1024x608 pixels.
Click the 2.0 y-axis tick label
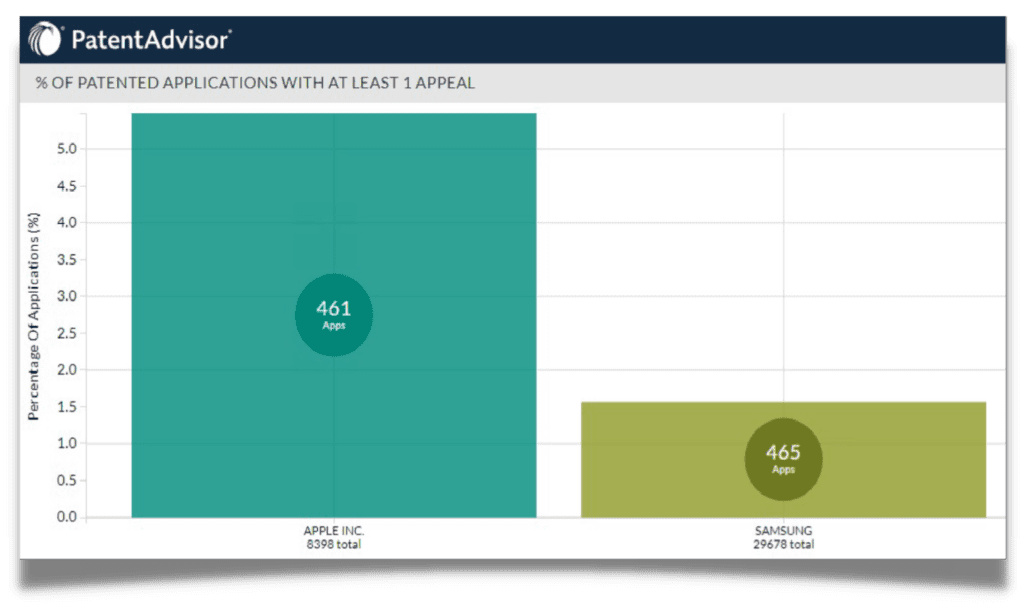pyautogui.click(x=67, y=370)
